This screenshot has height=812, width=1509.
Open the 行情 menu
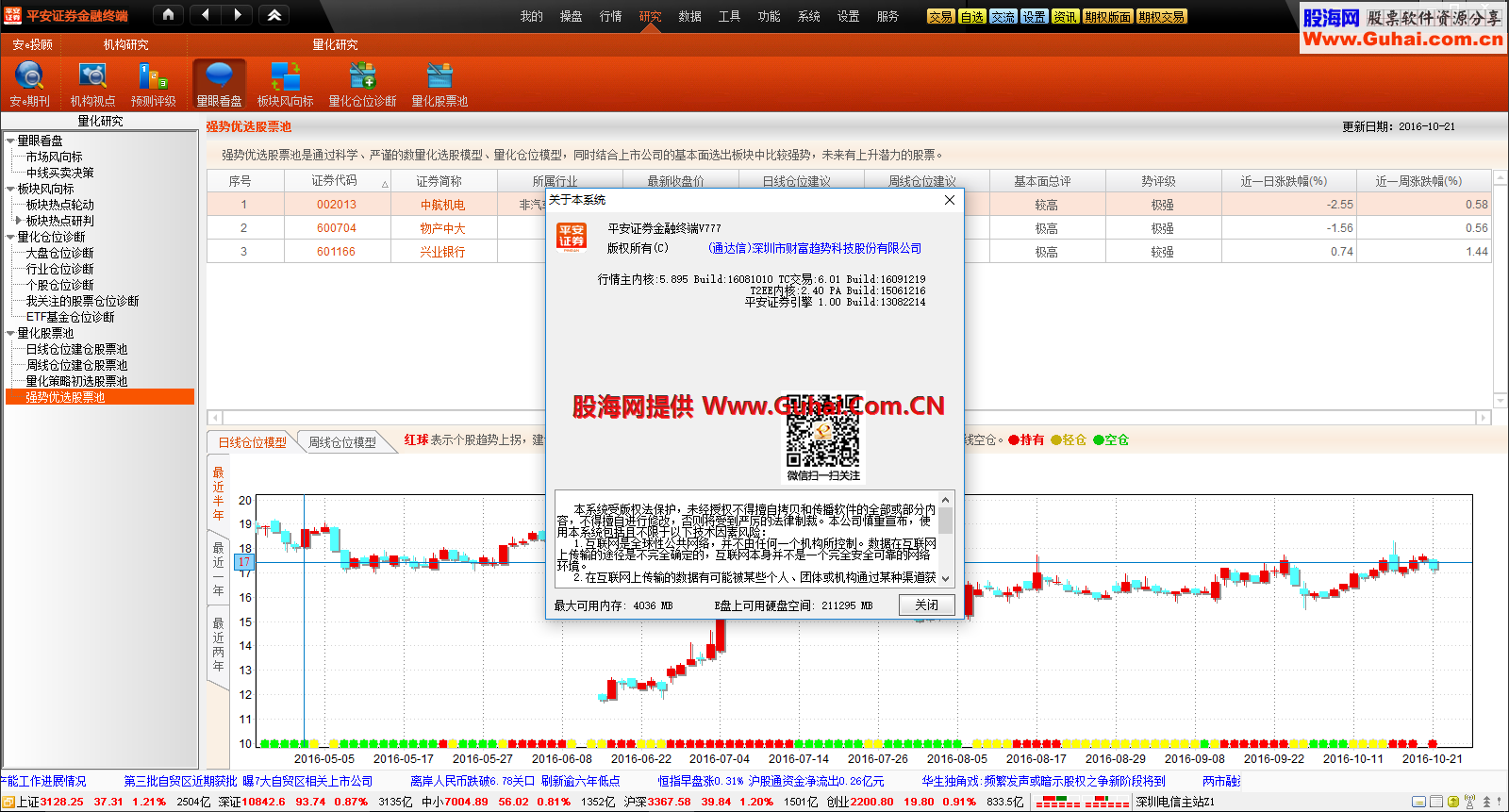click(x=611, y=16)
